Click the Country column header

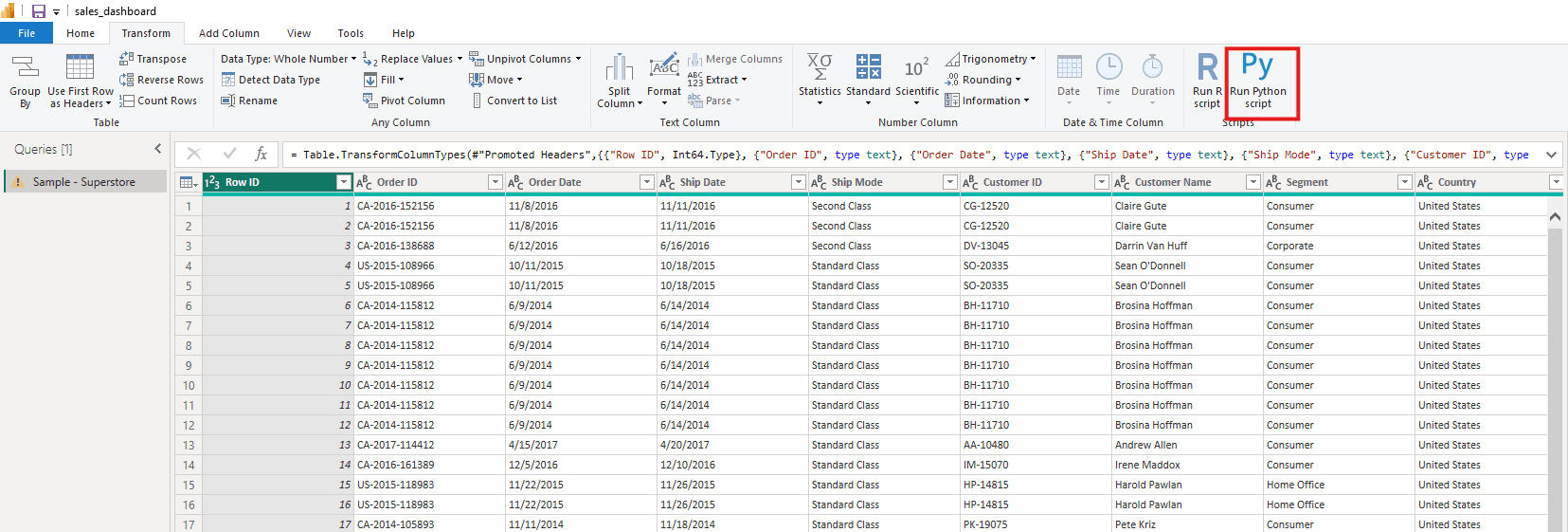(x=1490, y=182)
